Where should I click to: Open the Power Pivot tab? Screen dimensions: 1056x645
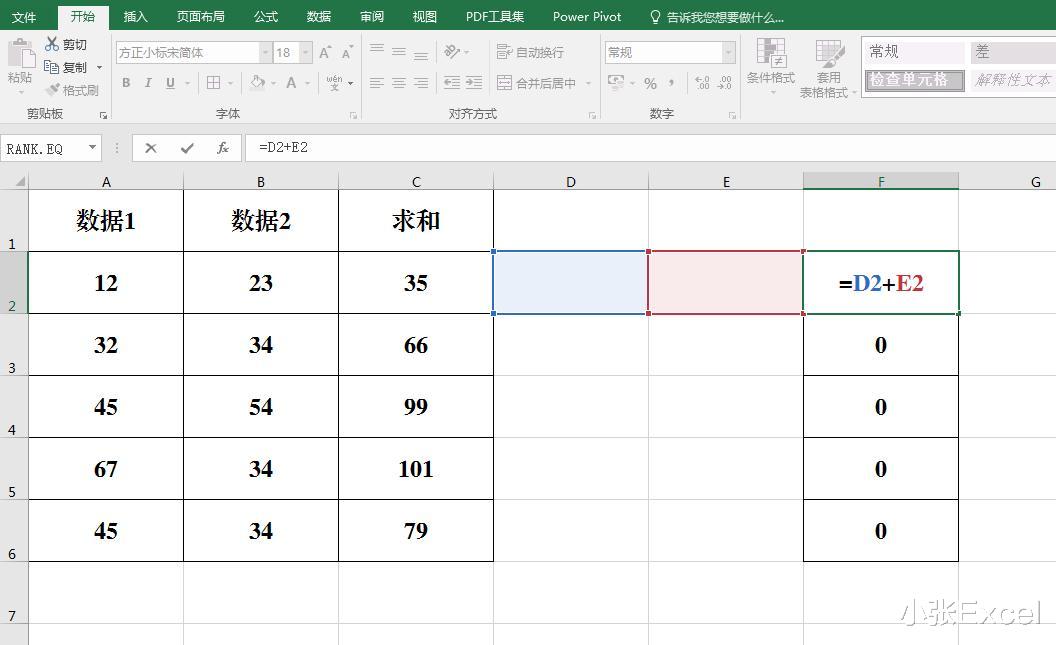(587, 16)
